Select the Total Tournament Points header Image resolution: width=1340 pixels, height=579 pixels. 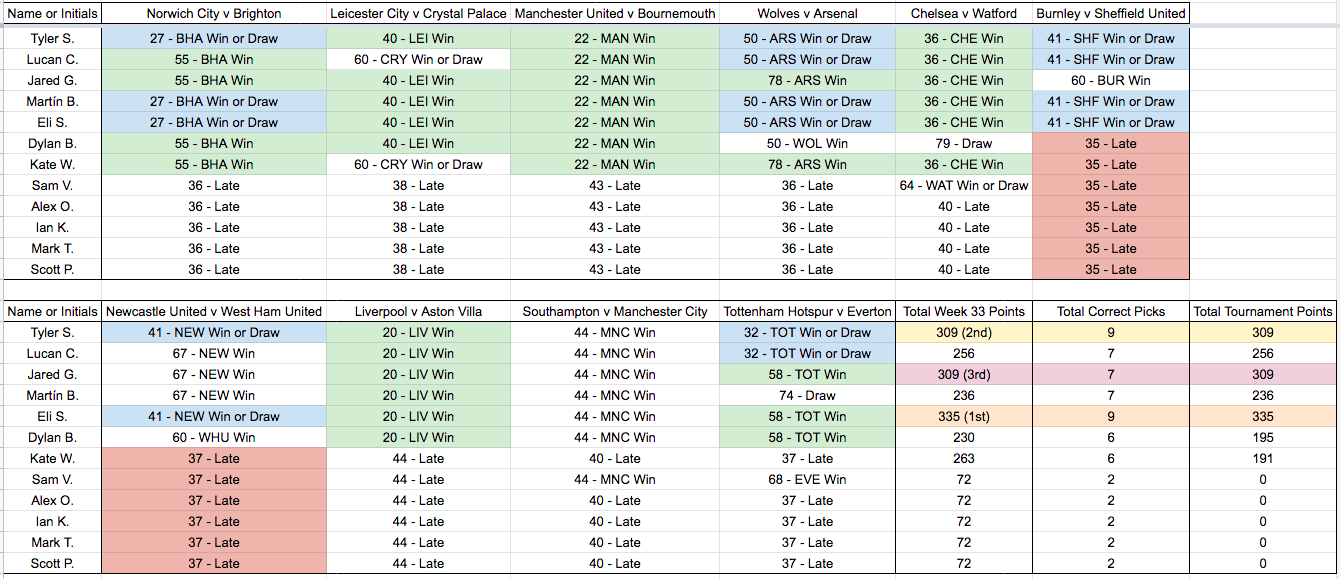[1263, 311]
